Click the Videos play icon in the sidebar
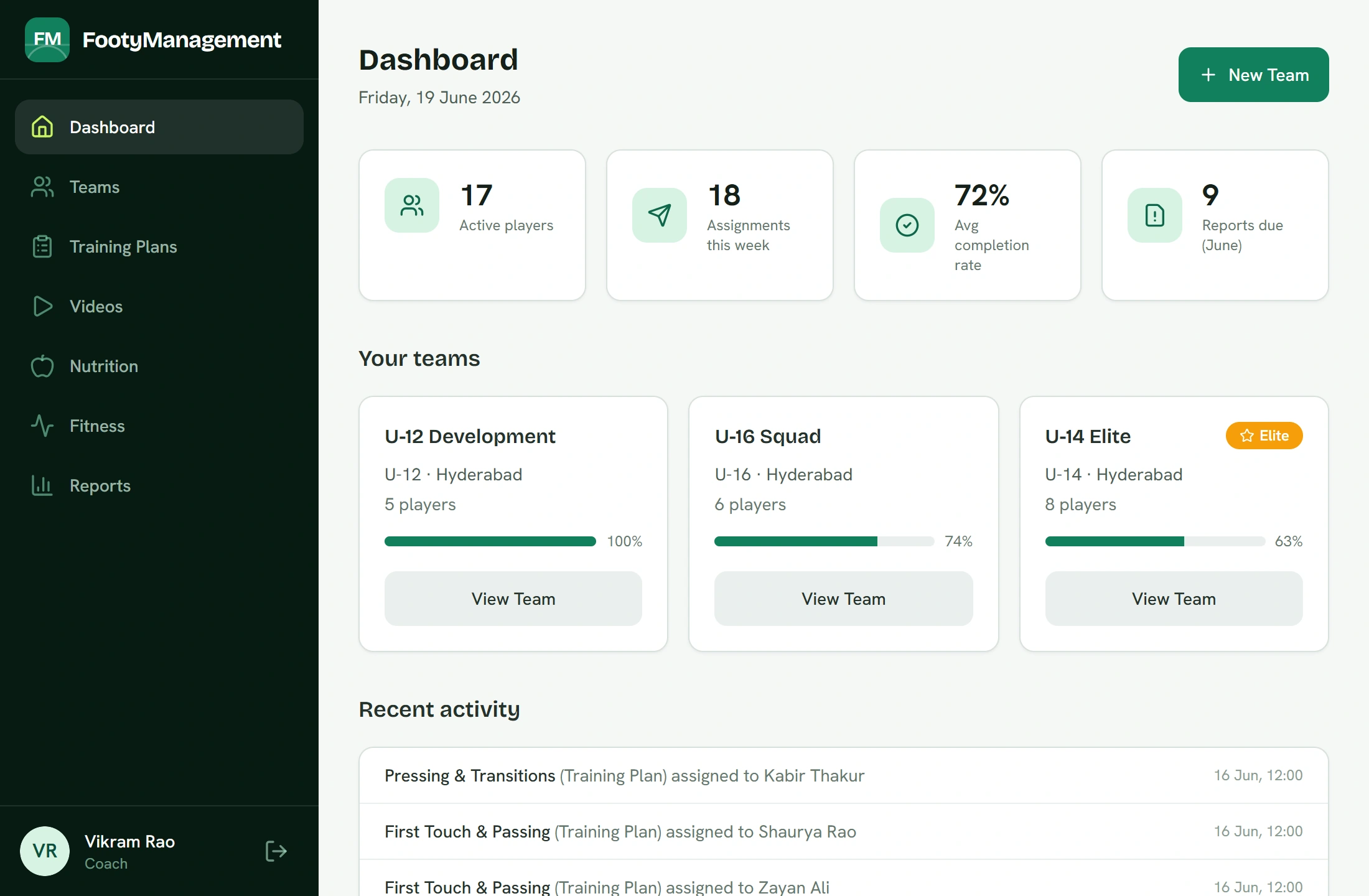1369x896 pixels. point(42,306)
